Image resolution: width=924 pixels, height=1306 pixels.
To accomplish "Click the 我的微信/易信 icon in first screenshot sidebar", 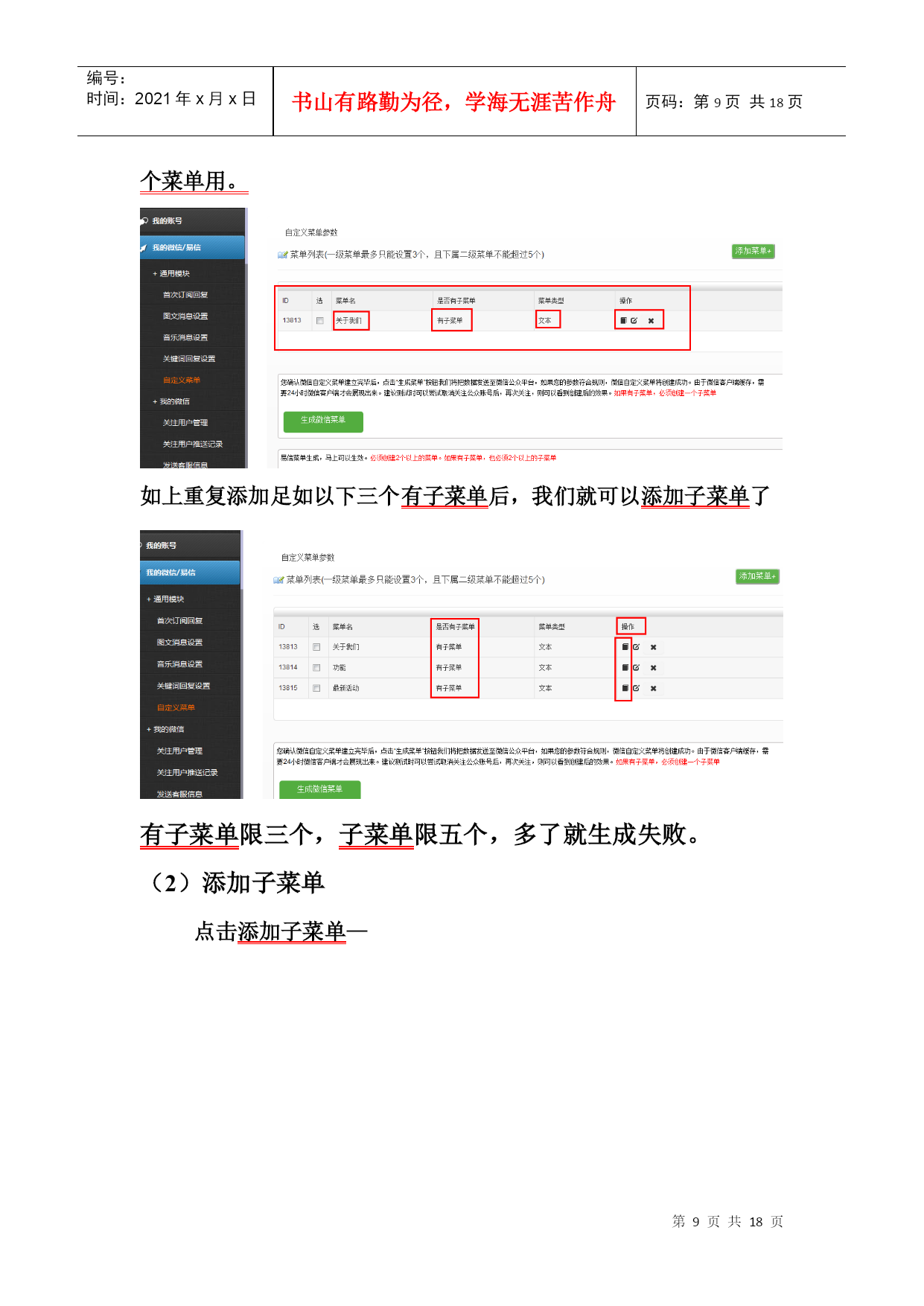I will point(144,248).
